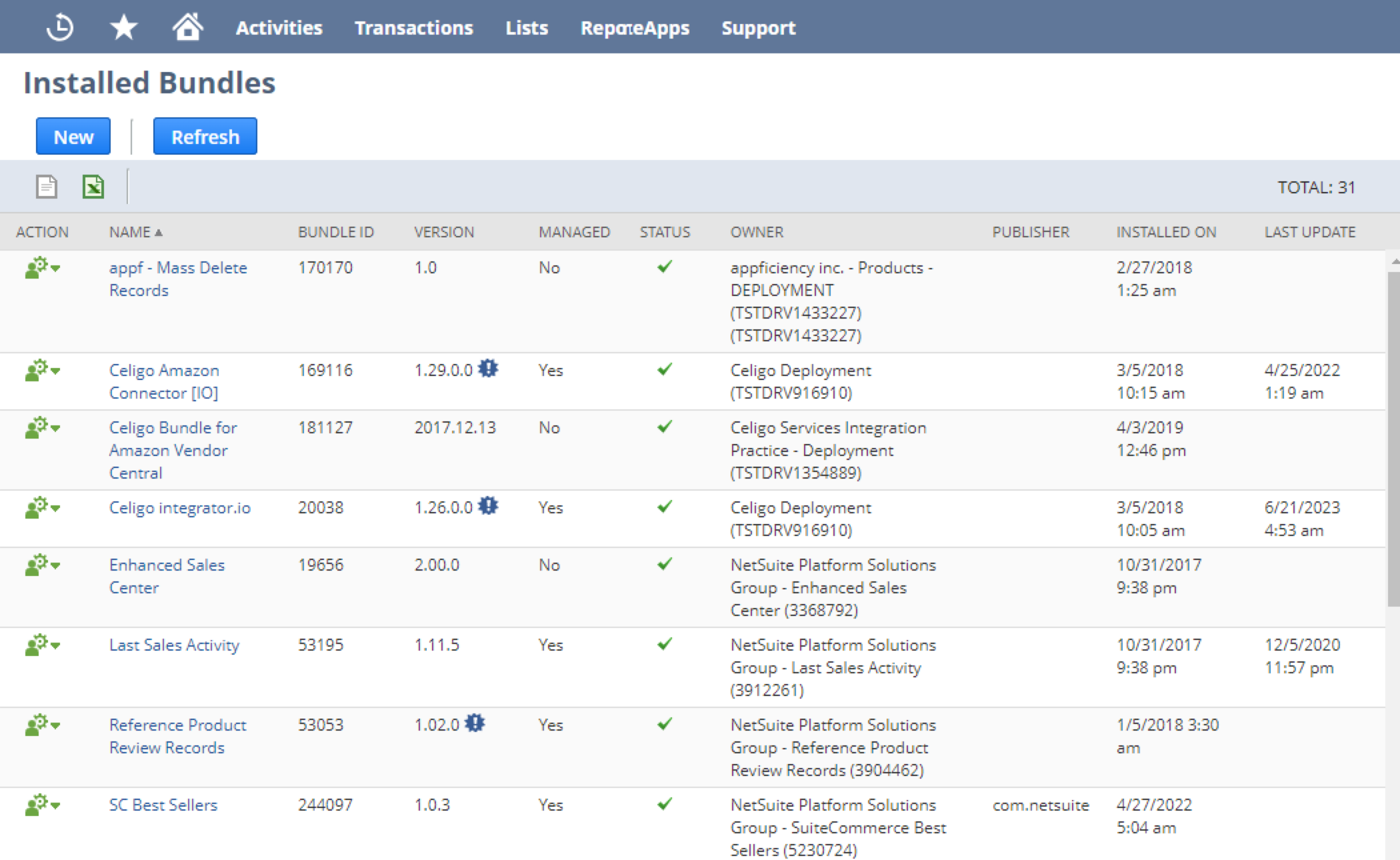The width and height of the screenshot is (1400, 860).
Task: Open action menu for appf Mass Delete Records
Action: 43,268
